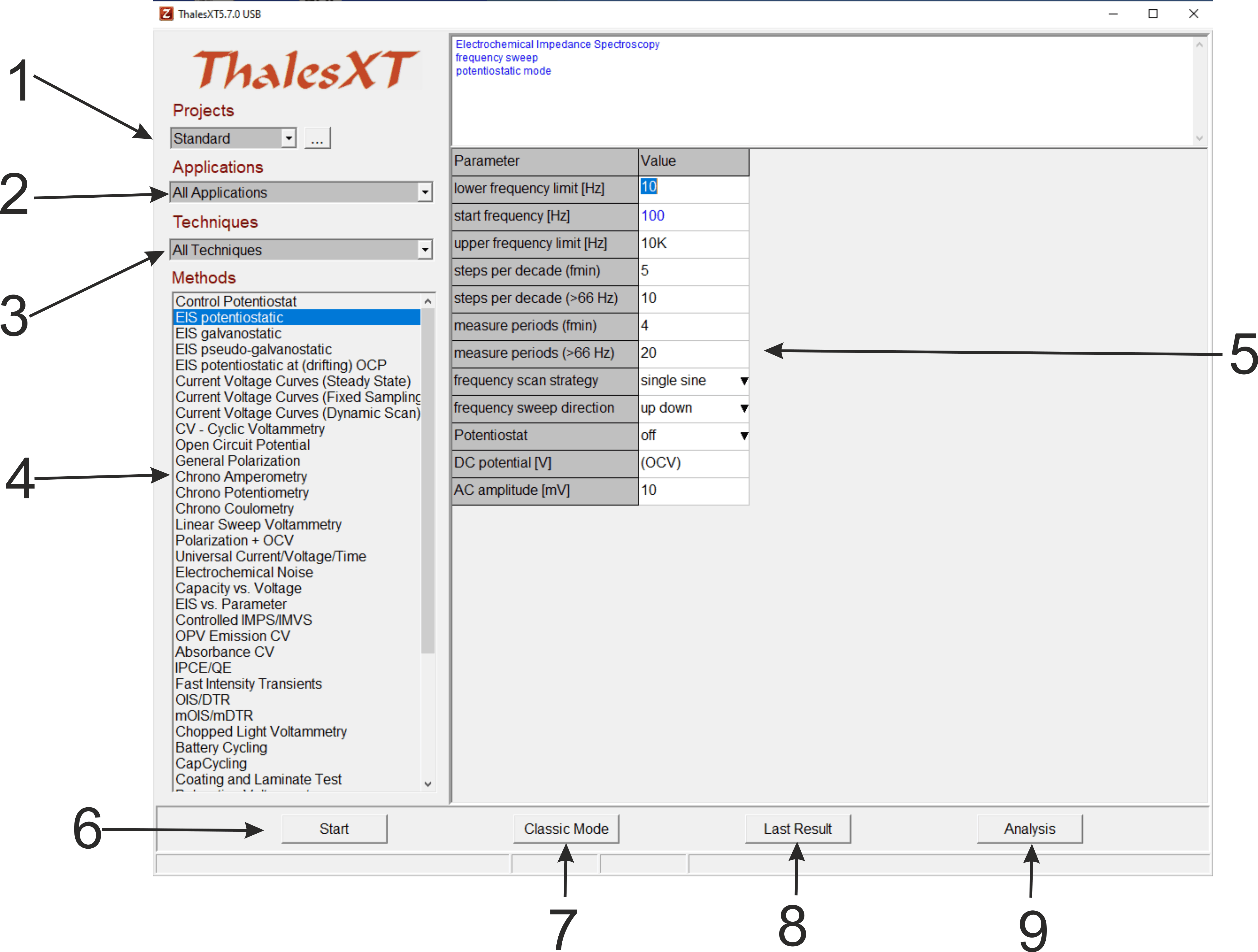Click the Last Result button
This screenshot has width=1258, height=952.
click(x=798, y=829)
